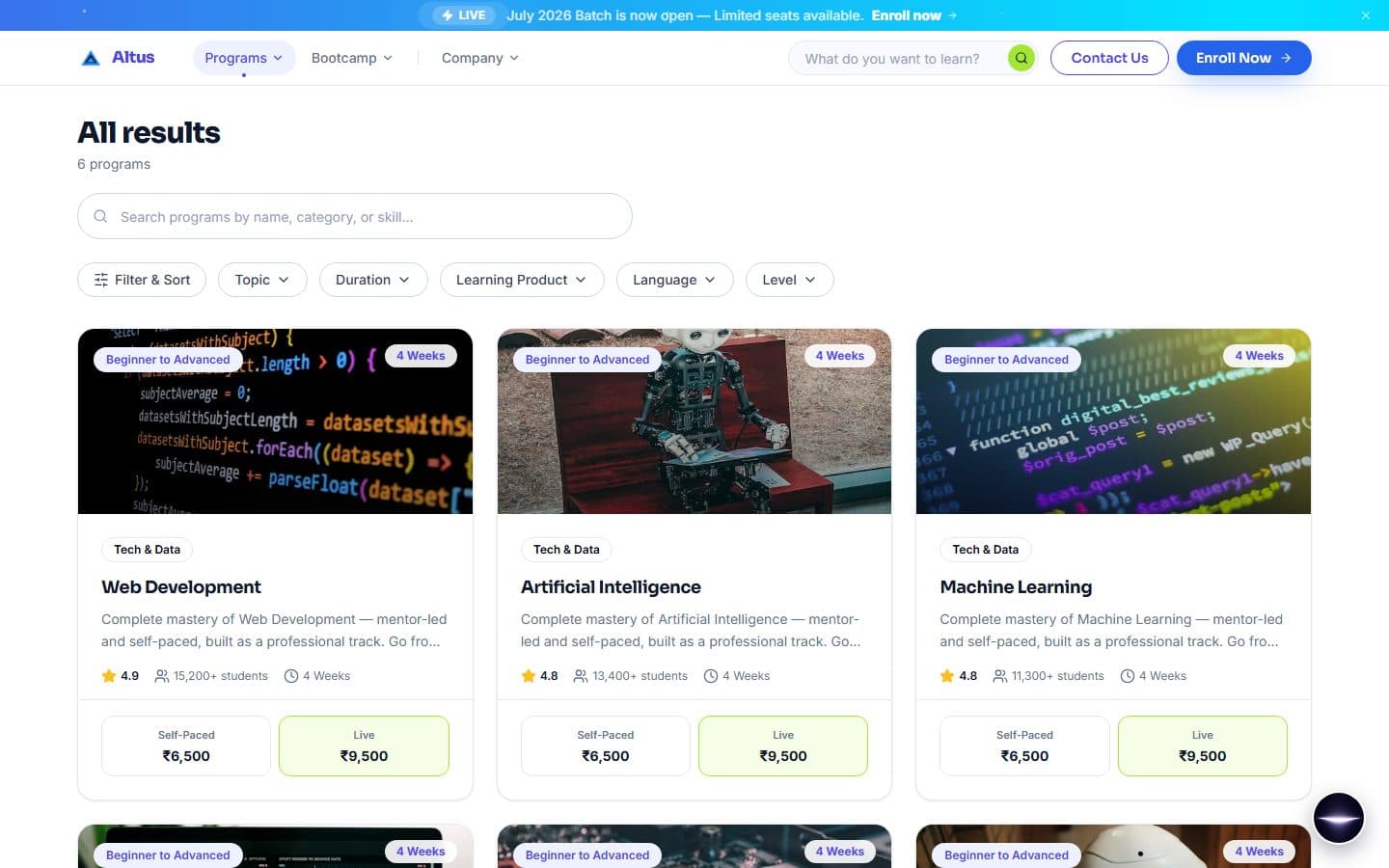The image size is (1389, 868).
Task: Click the star rating icon on Web Development
Action: click(109, 676)
